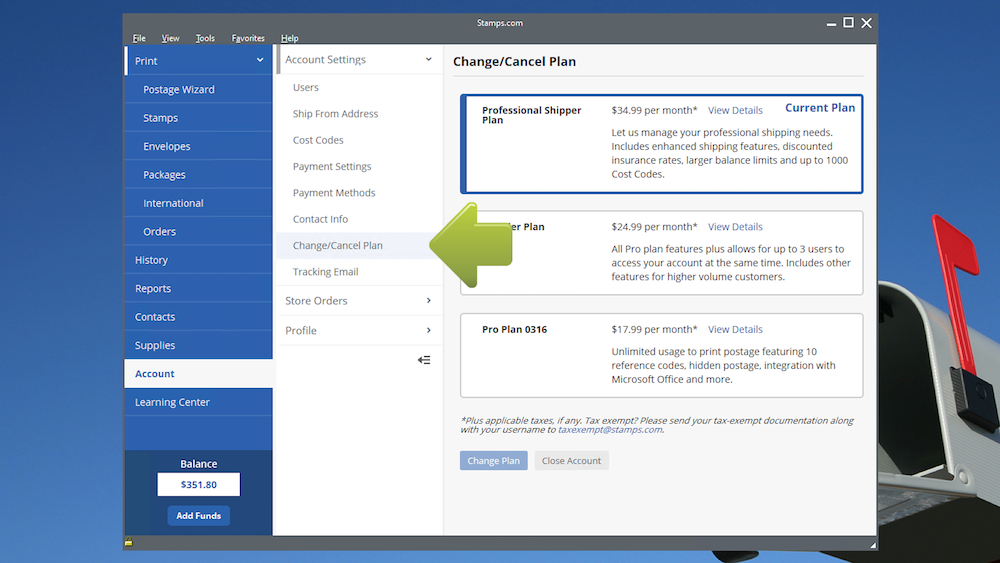This screenshot has width=1000, height=563.
Task: Expand the Store Orders section
Action: (x=429, y=301)
